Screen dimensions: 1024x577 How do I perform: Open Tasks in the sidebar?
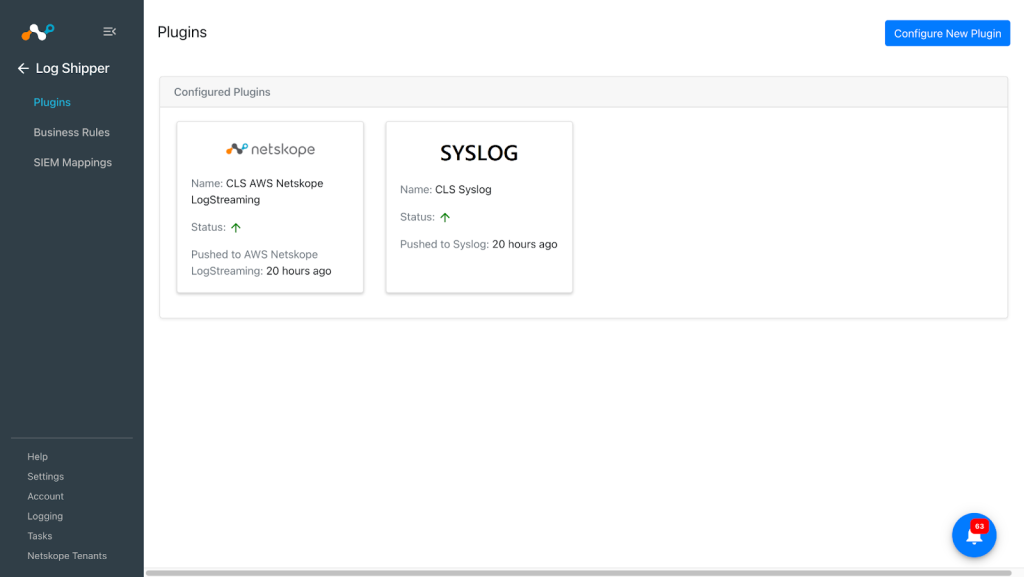click(40, 536)
